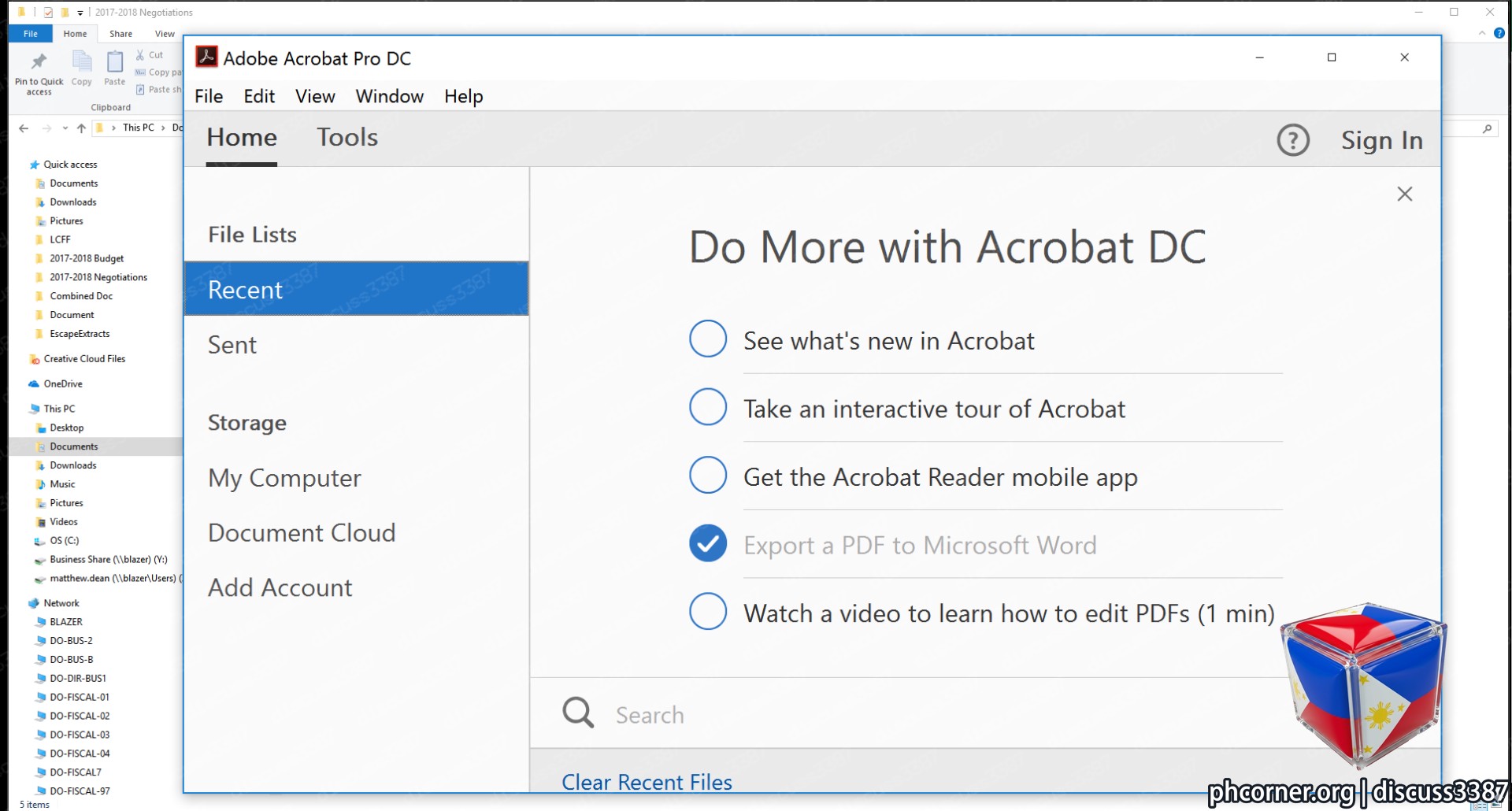1512x811 pixels.
Task: Click the Clear Recent Files link
Action: [647, 782]
